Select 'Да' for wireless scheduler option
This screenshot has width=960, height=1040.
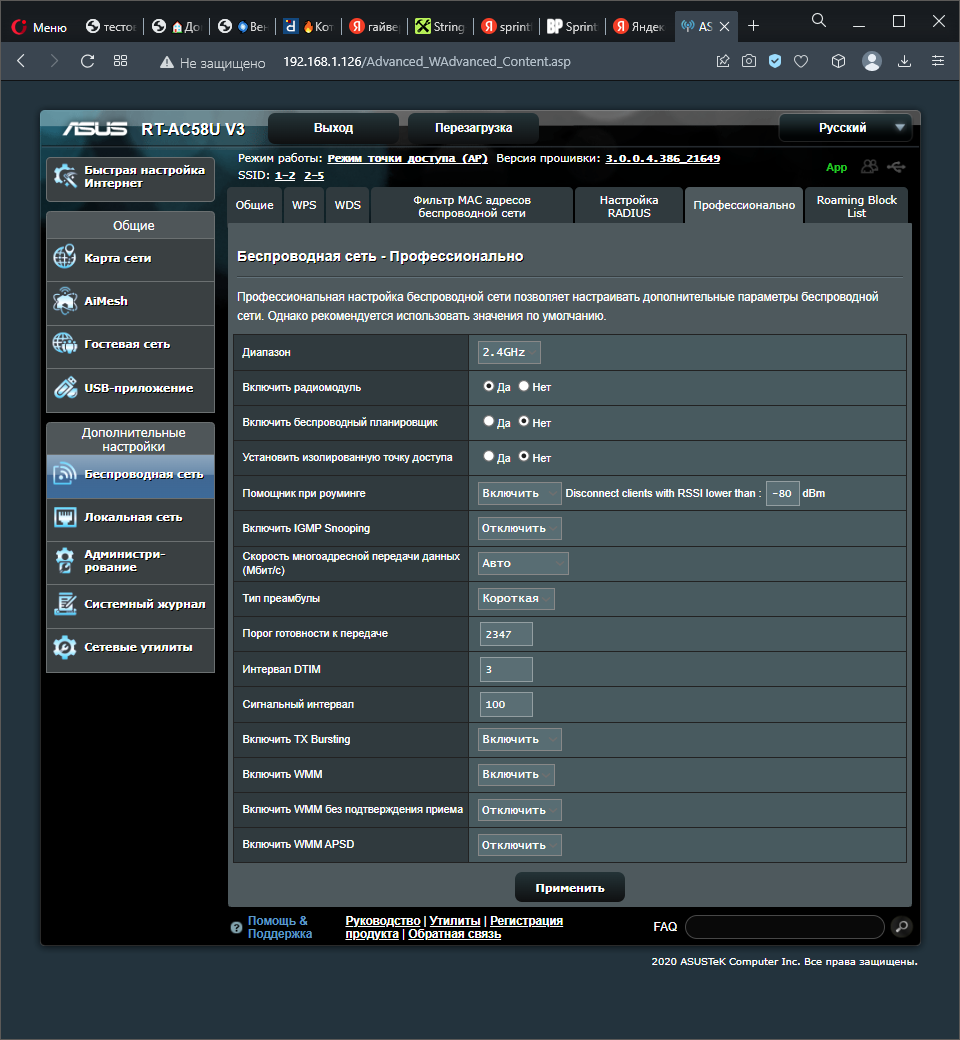[x=489, y=422]
